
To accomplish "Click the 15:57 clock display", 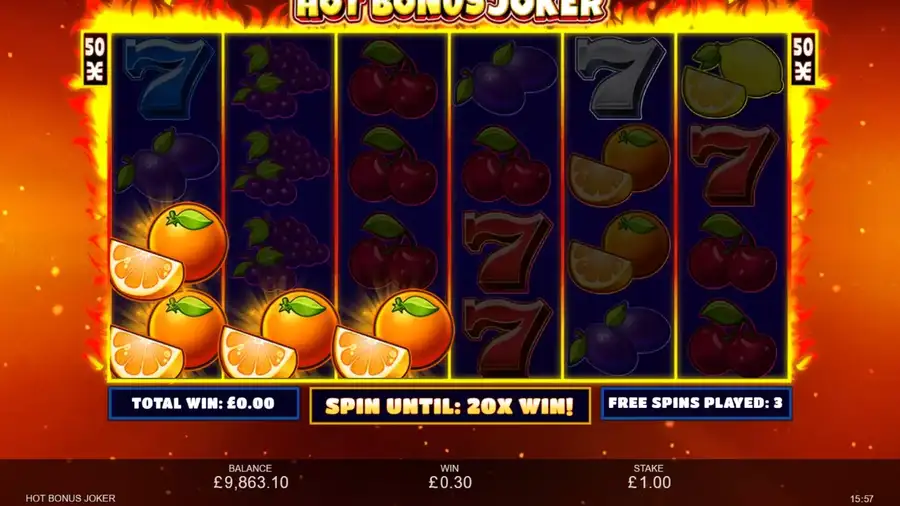I will tap(862, 499).
